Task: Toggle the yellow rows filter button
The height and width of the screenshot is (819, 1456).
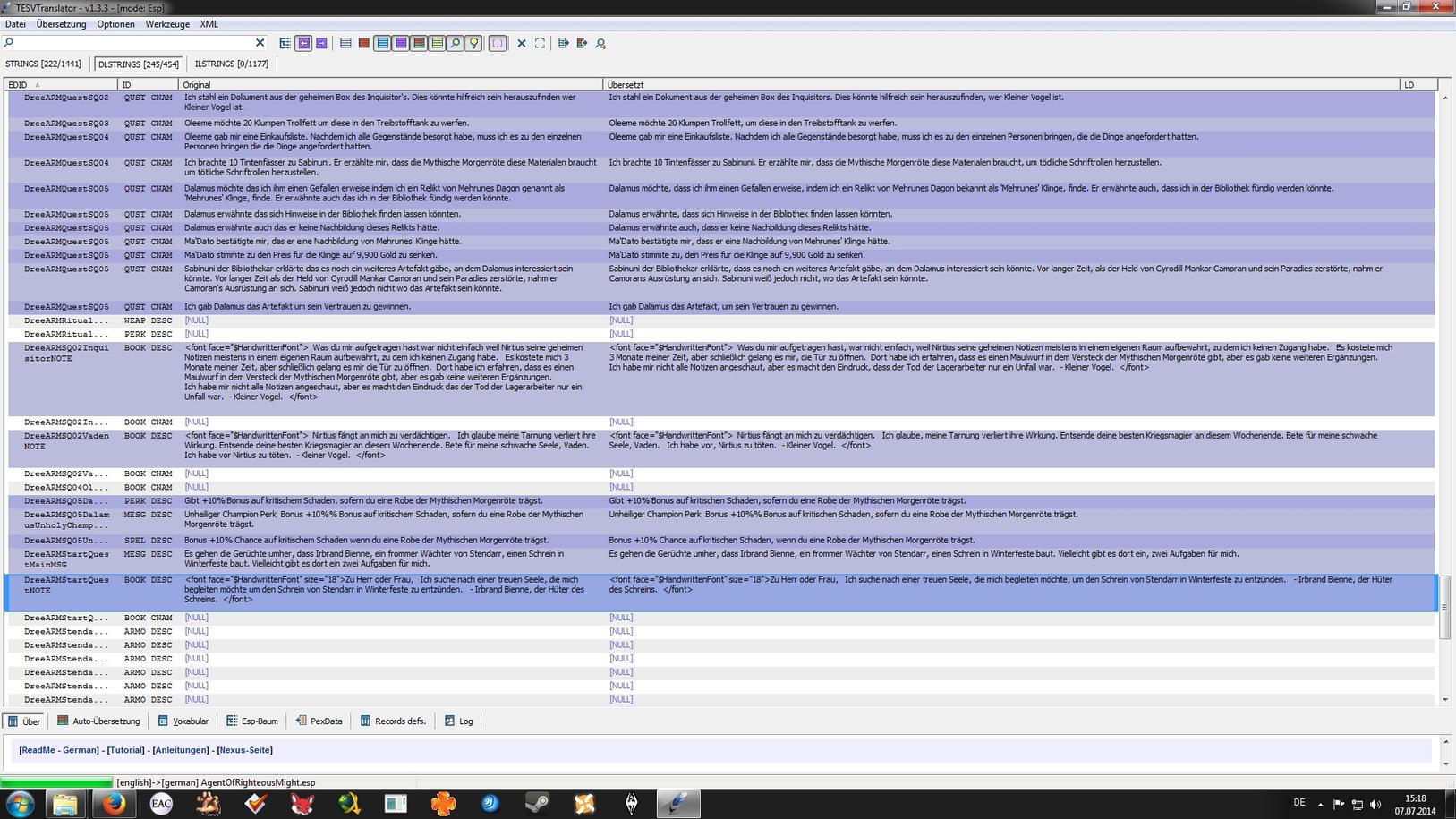Action: (x=437, y=43)
